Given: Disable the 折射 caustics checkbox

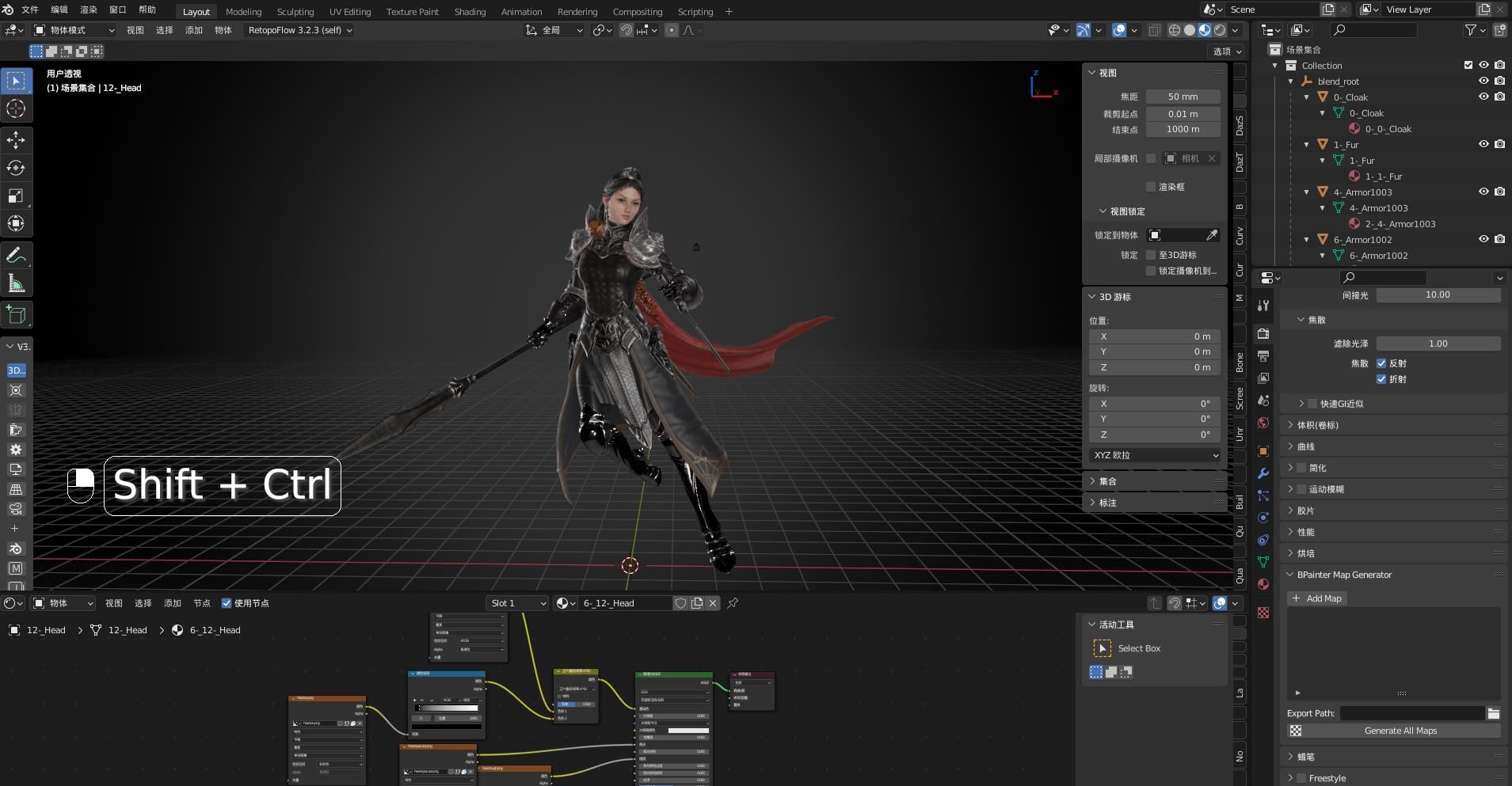Looking at the screenshot, I should tap(1381, 379).
